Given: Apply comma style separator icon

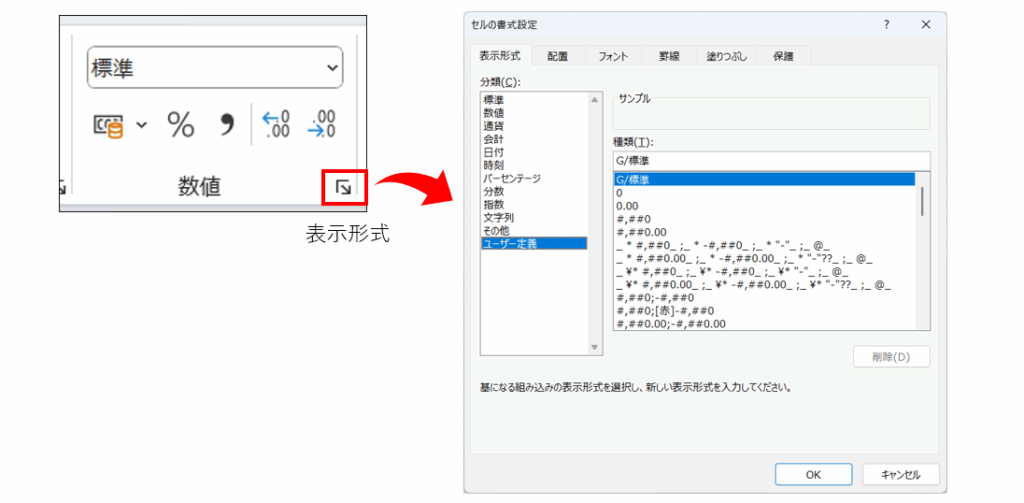Looking at the screenshot, I should click(x=226, y=125).
